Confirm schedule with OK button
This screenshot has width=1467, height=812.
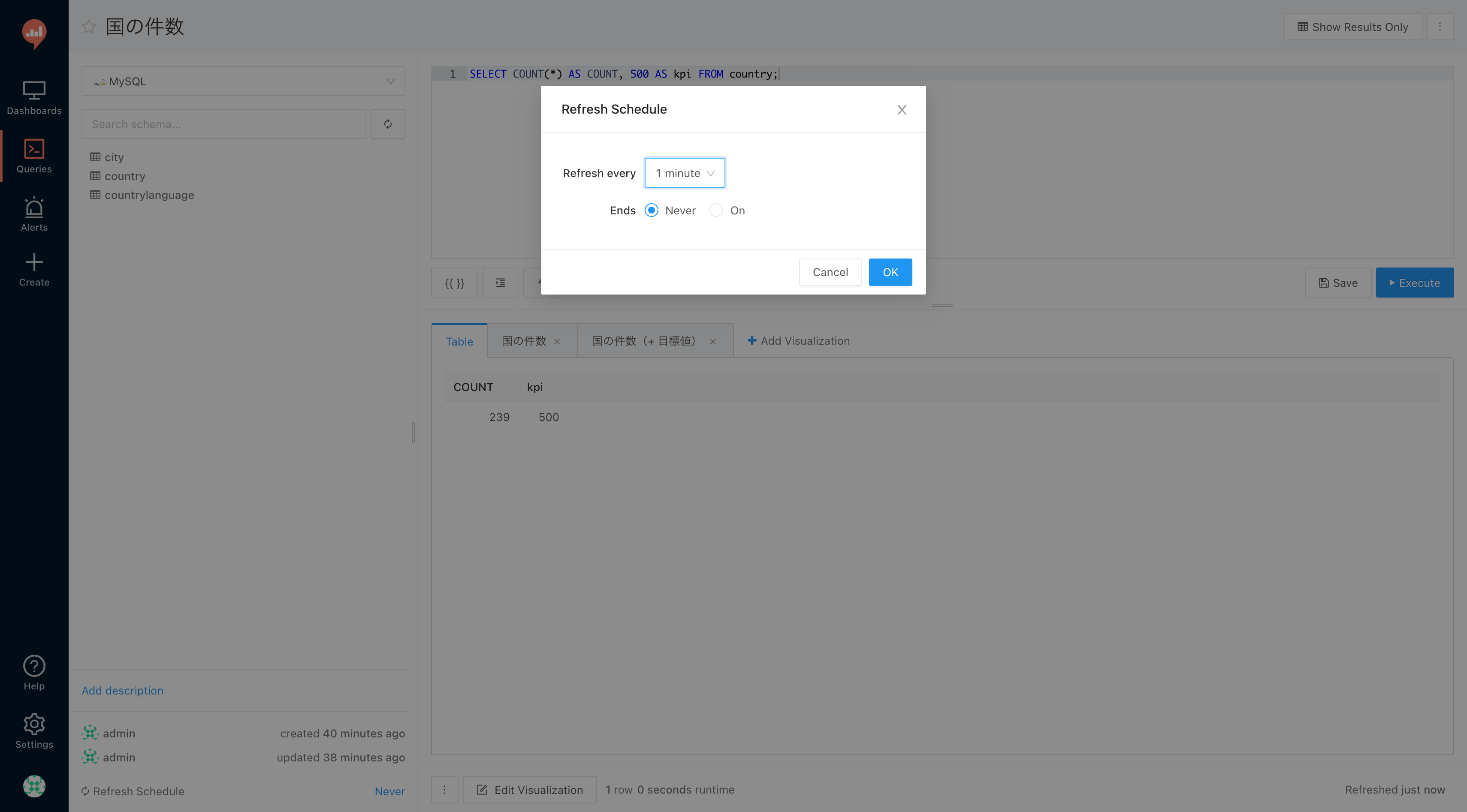(890, 273)
